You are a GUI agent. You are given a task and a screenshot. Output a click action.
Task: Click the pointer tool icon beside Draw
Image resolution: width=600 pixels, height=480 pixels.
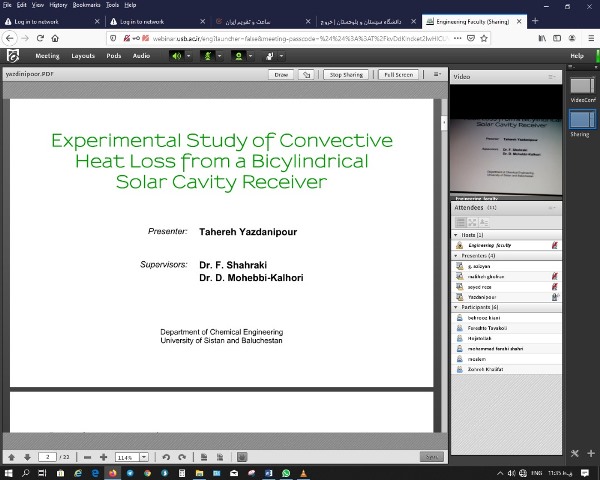[306, 75]
